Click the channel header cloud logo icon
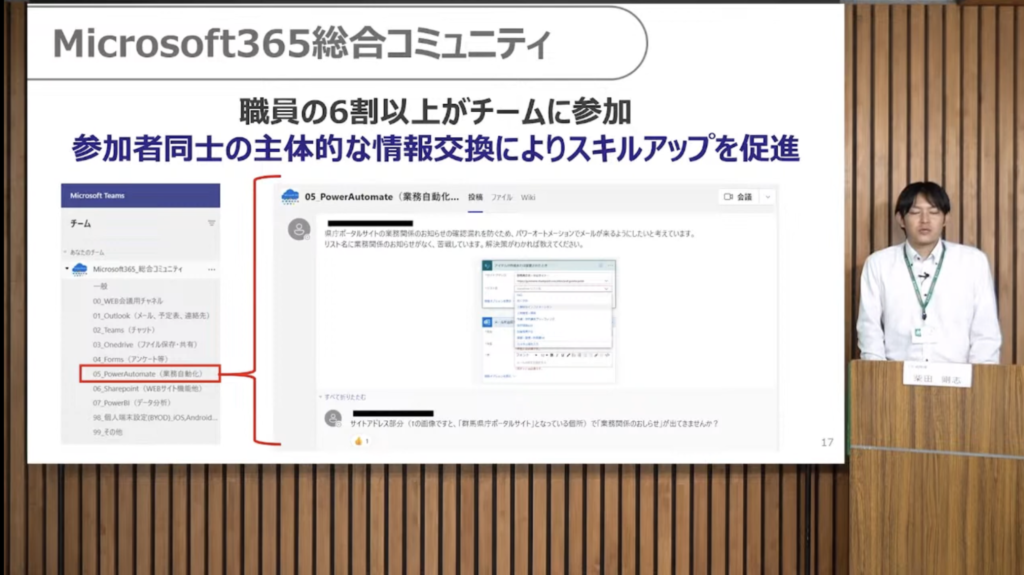1024x575 pixels. point(290,197)
